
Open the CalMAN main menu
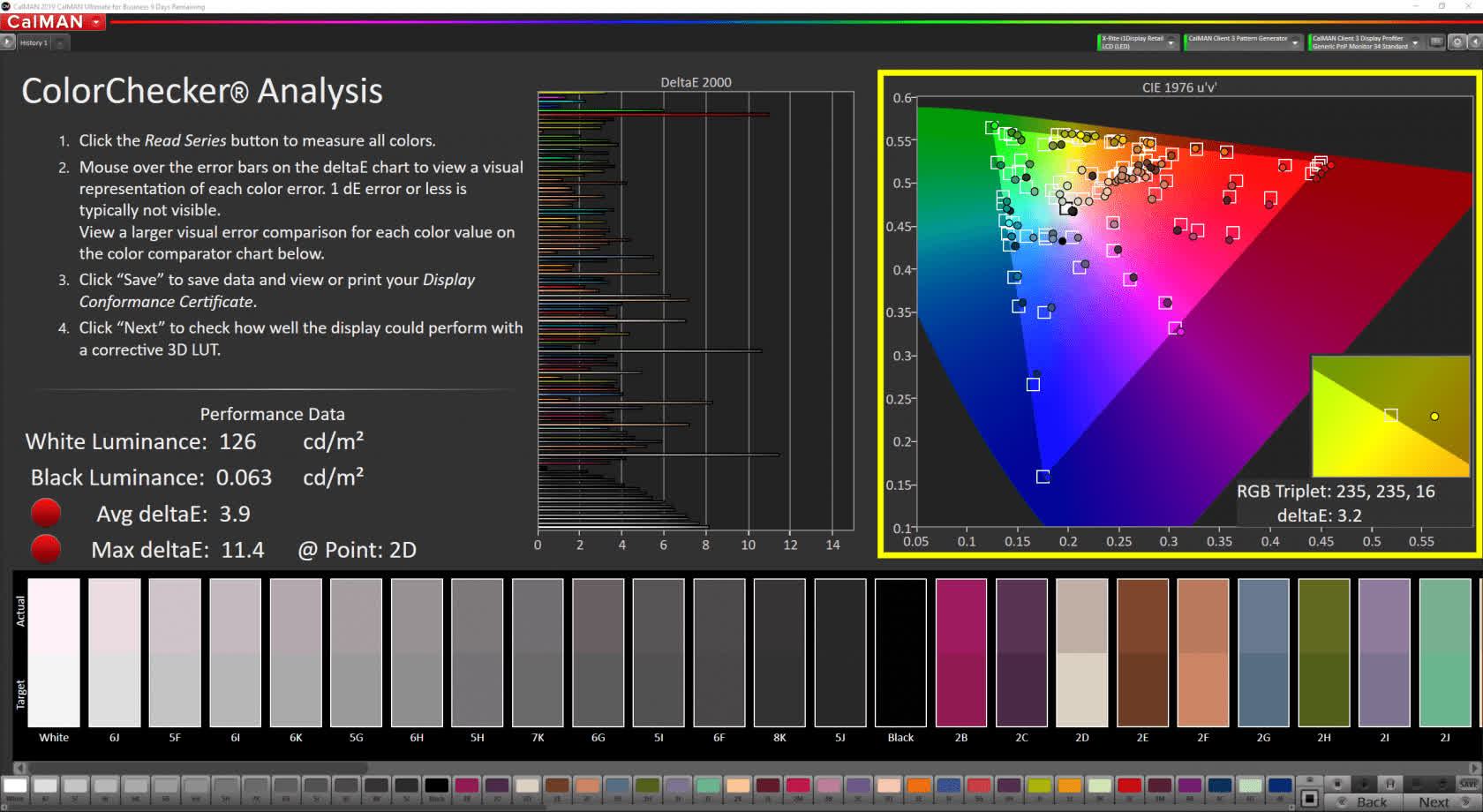coord(53,22)
